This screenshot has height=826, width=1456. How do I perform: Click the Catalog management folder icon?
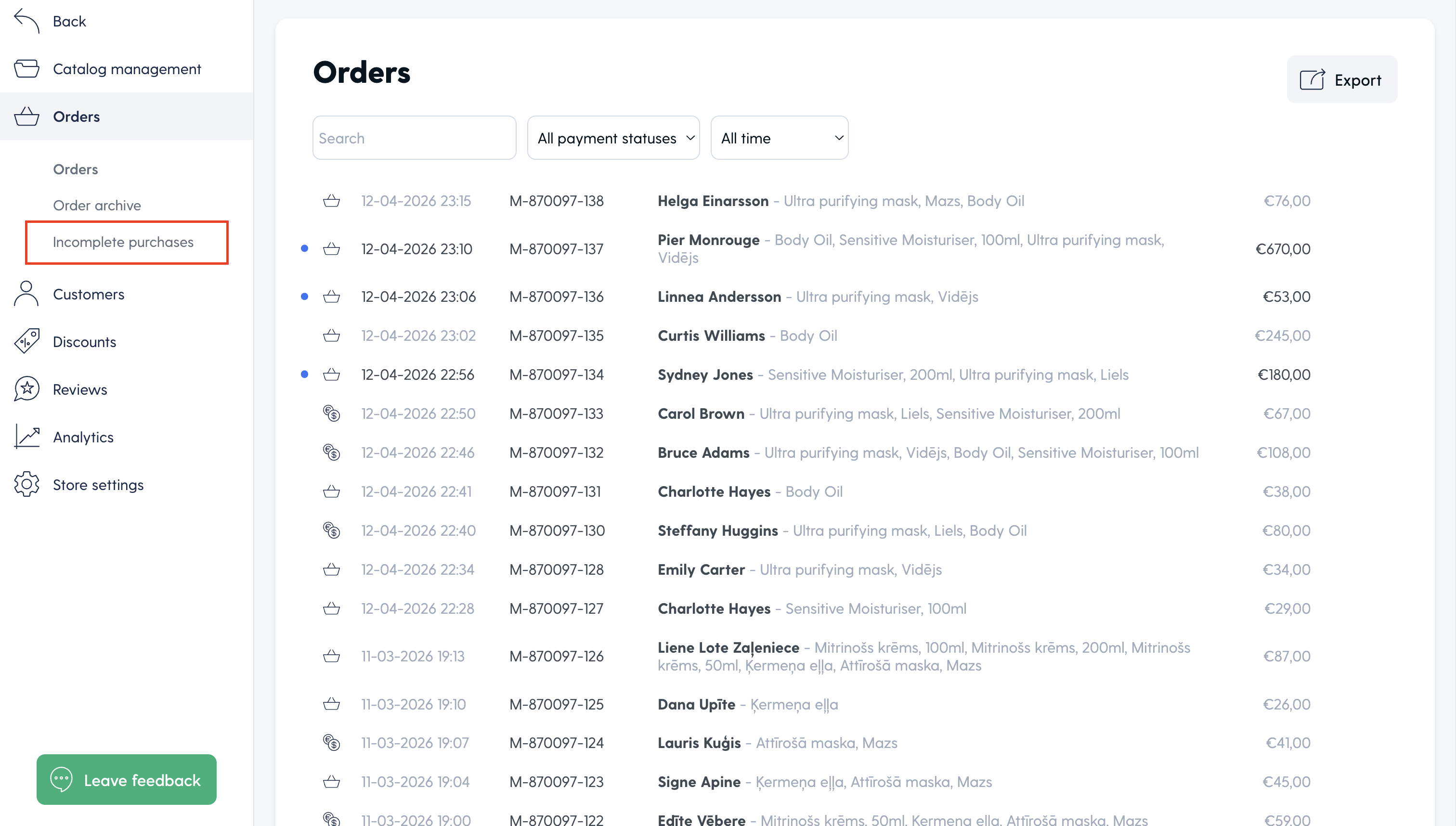tap(26, 69)
